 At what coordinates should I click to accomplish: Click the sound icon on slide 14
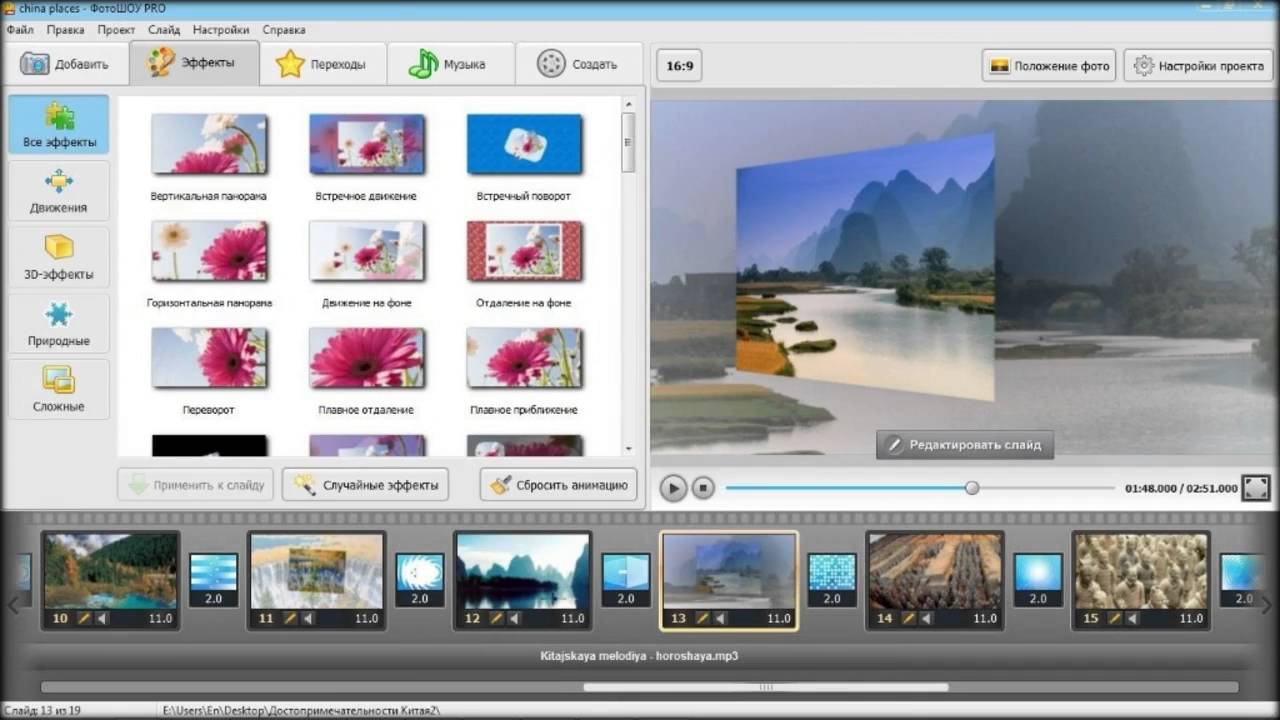[x=926, y=619]
